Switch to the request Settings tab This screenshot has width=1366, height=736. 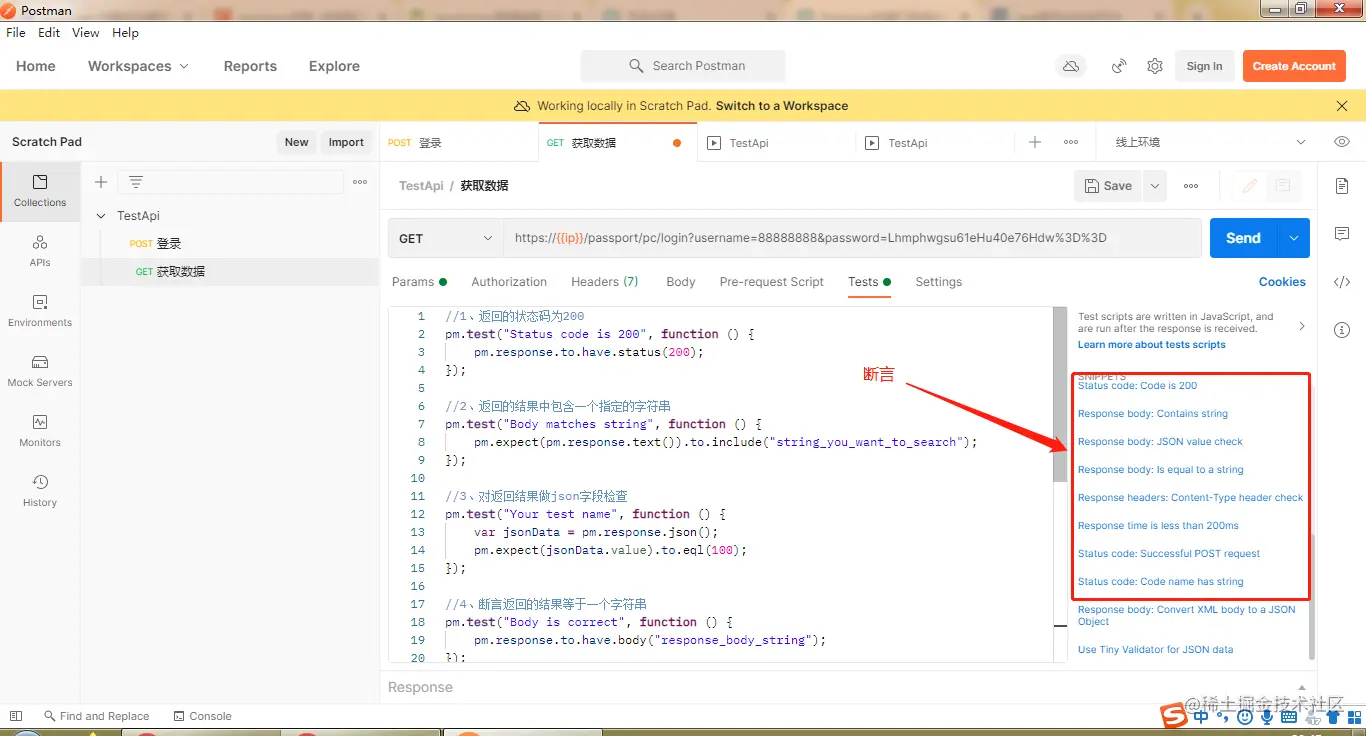point(938,282)
